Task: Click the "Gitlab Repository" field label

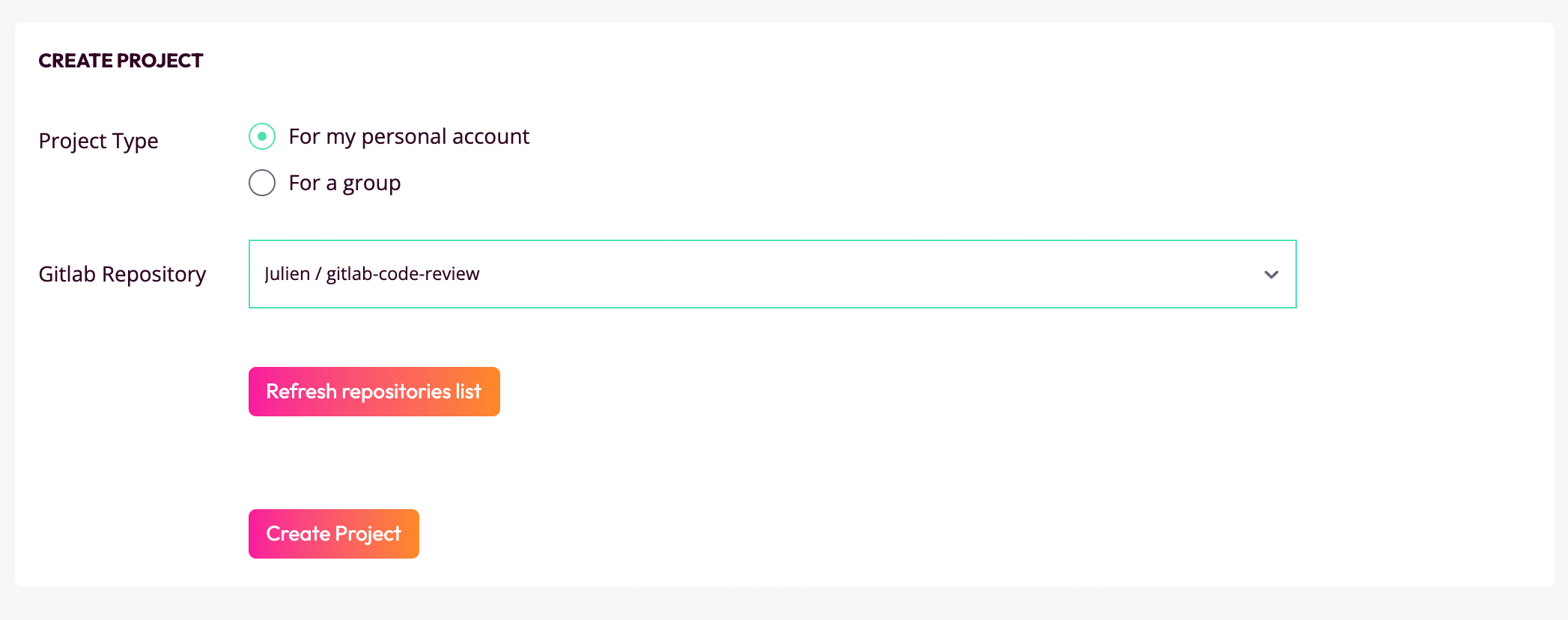Action: click(x=122, y=274)
